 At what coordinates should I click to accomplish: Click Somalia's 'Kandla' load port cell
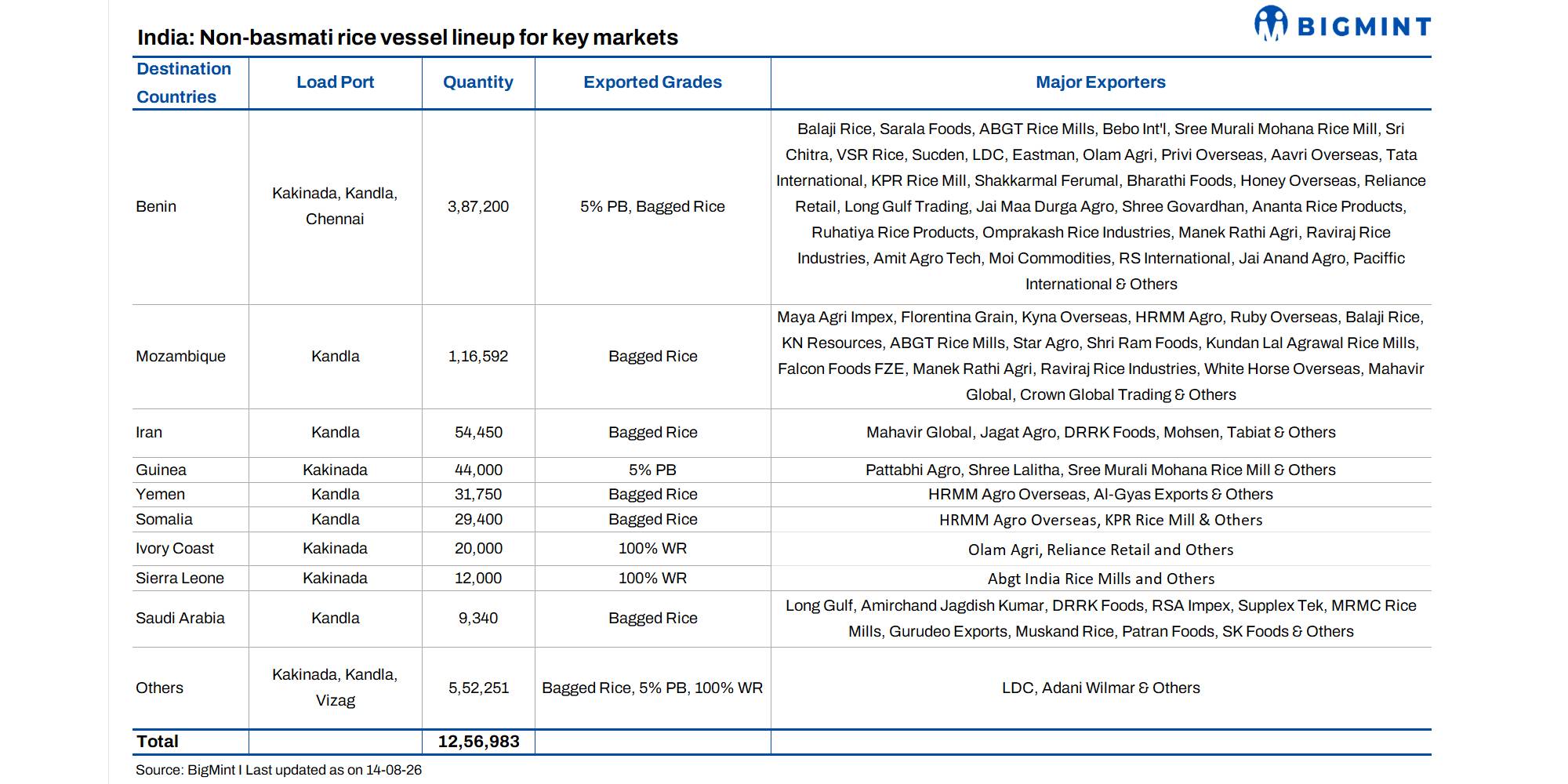(x=335, y=519)
